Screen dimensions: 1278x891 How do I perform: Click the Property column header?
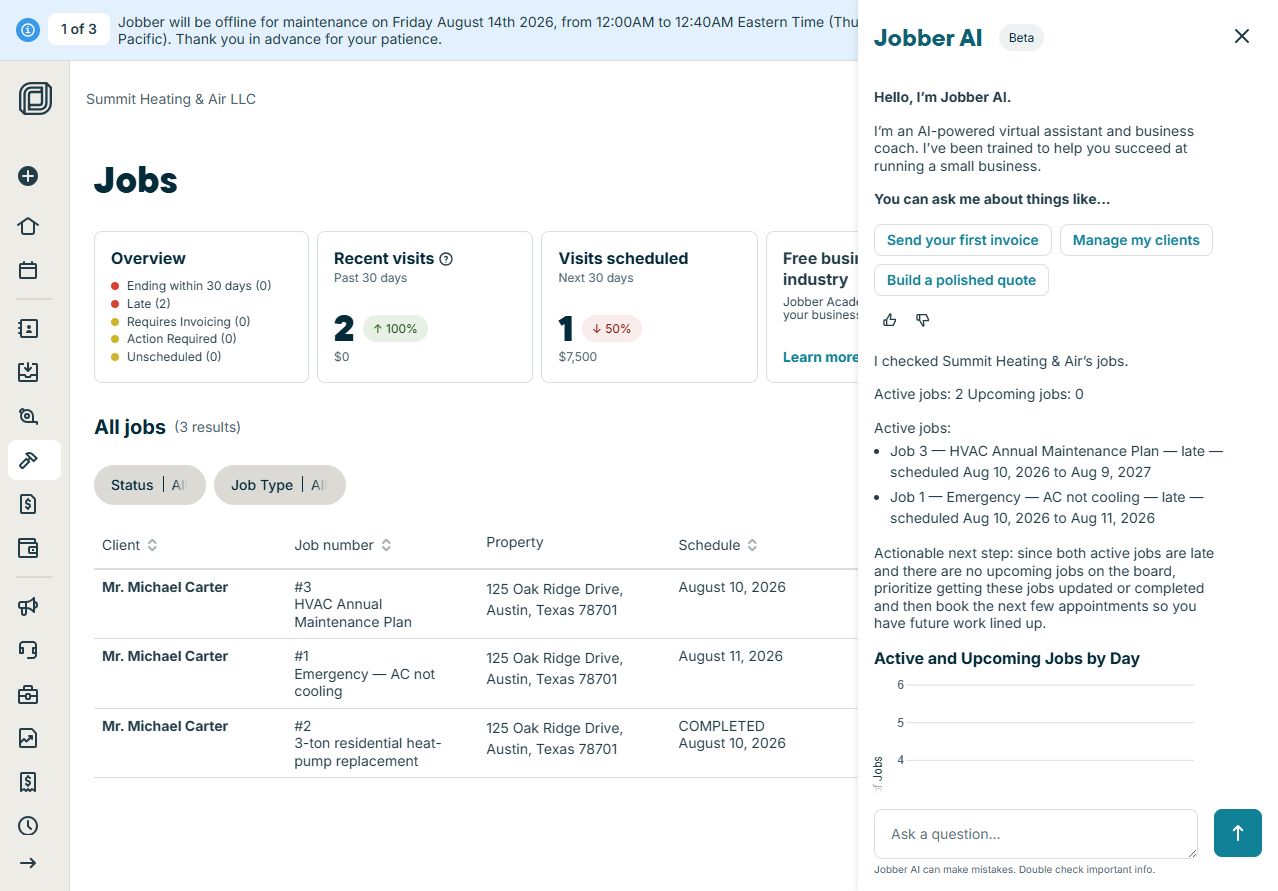[x=515, y=542]
